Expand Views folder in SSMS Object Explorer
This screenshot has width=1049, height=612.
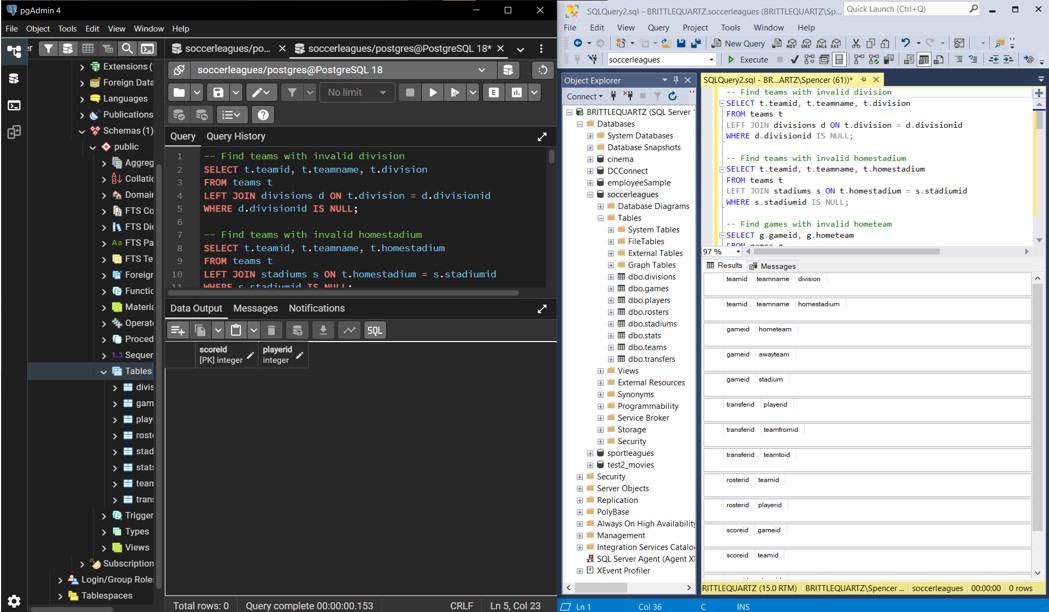(600, 371)
